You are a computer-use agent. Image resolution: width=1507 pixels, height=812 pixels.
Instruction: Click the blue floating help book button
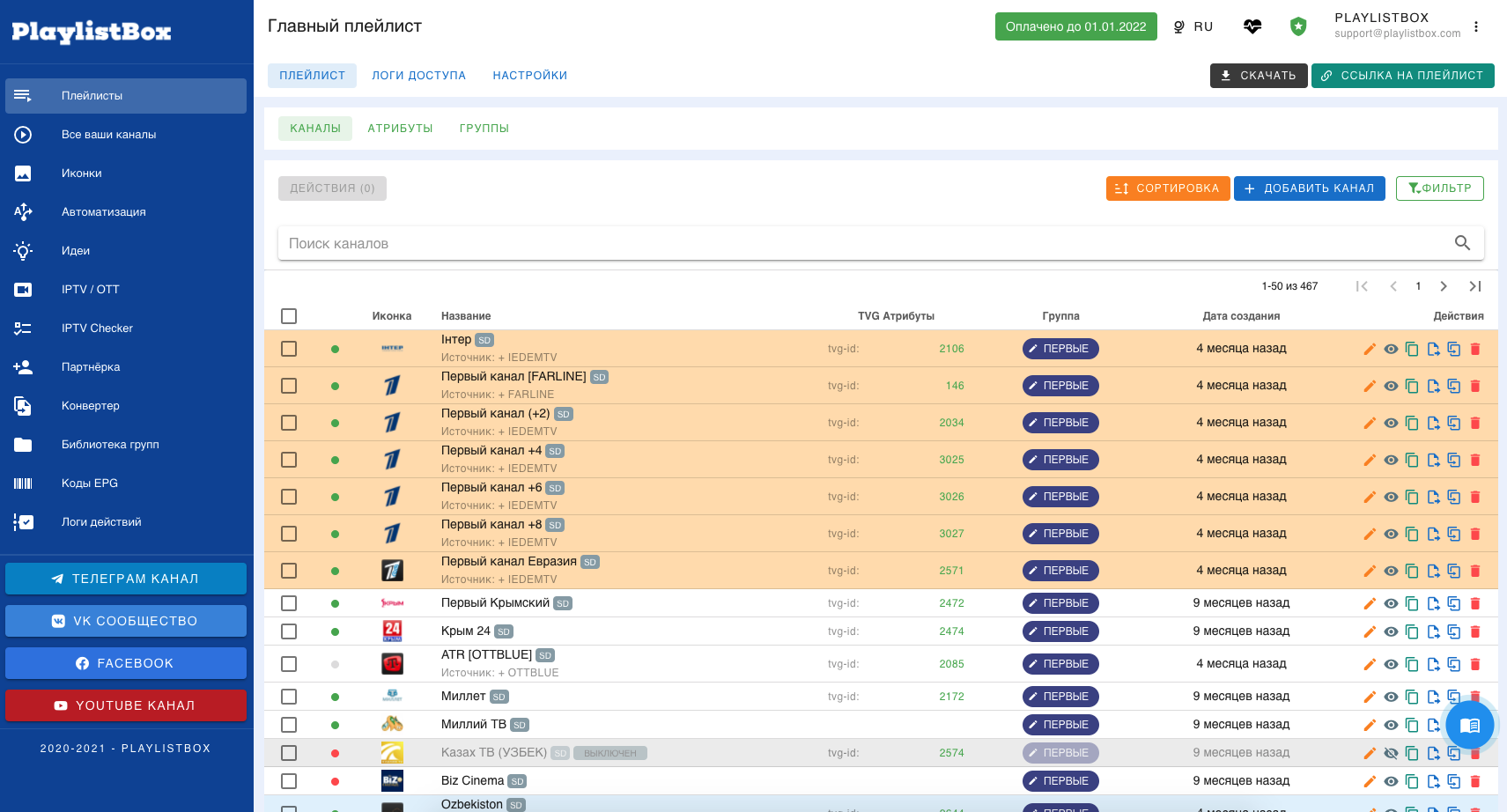(1470, 725)
